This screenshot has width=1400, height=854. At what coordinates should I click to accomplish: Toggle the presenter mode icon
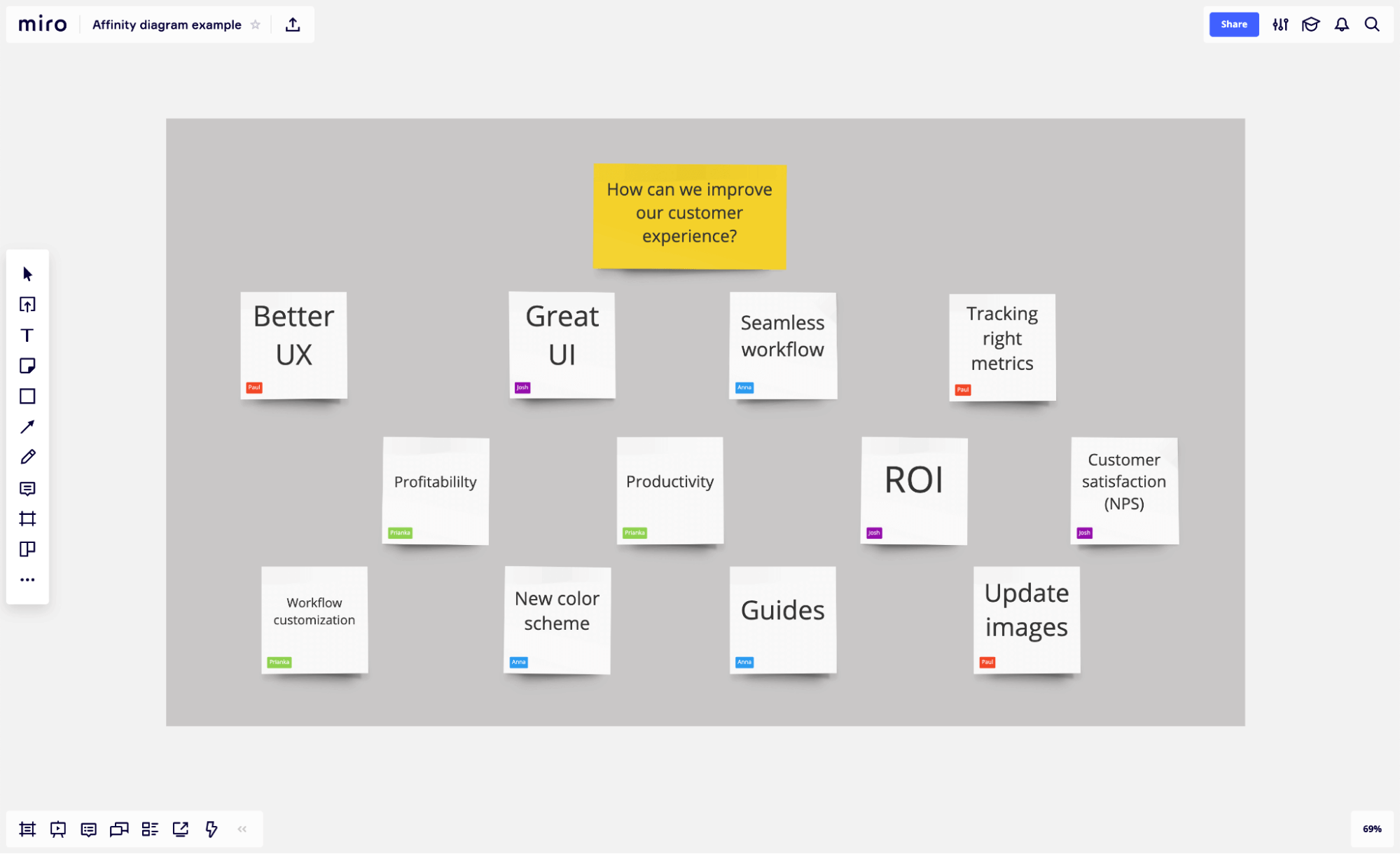coord(58,829)
